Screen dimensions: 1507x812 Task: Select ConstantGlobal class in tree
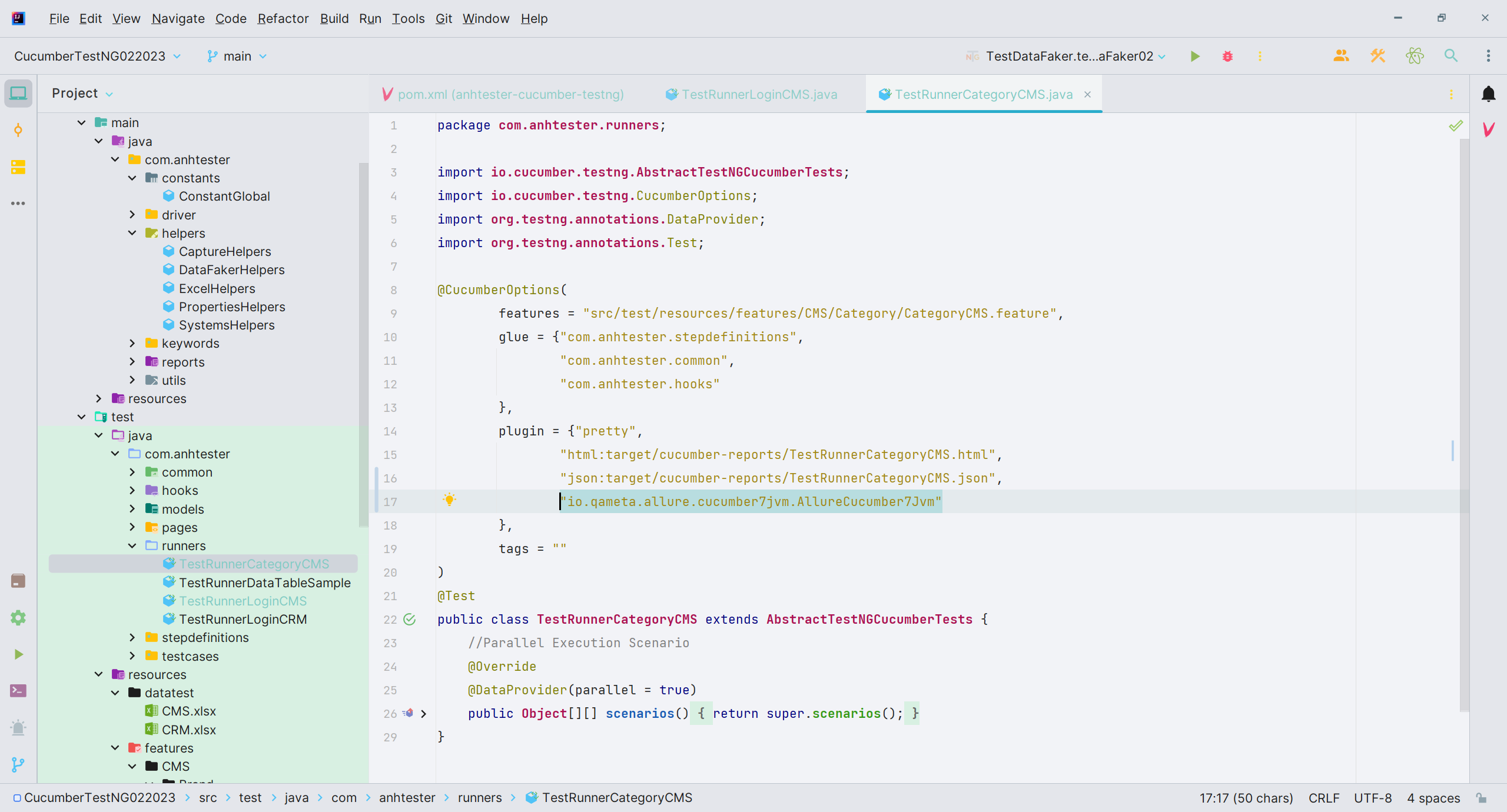[224, 196]
